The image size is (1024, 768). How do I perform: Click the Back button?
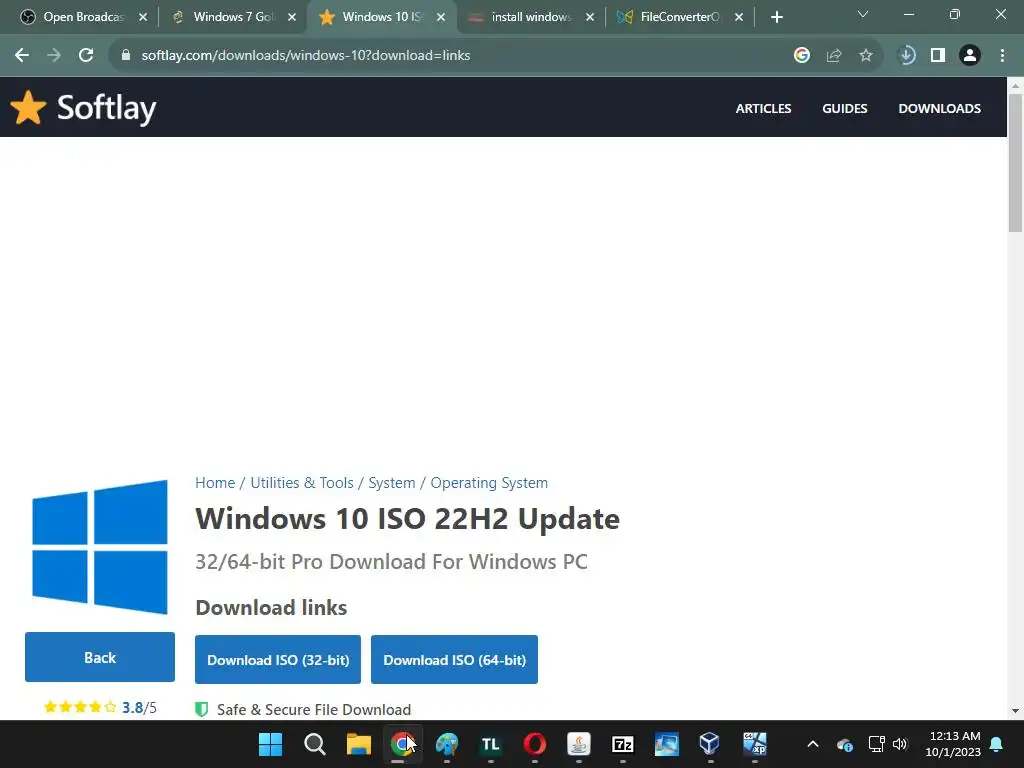point(100,657)
